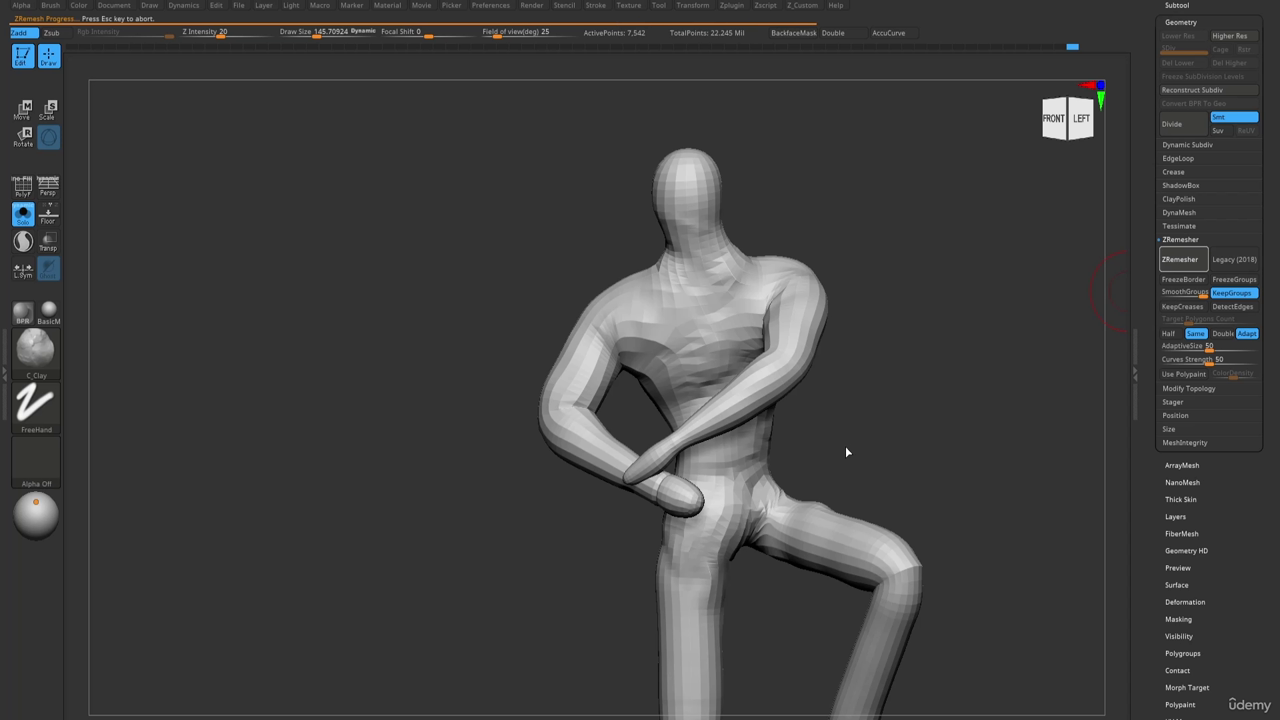Click the ZRemesher button

1183,260
